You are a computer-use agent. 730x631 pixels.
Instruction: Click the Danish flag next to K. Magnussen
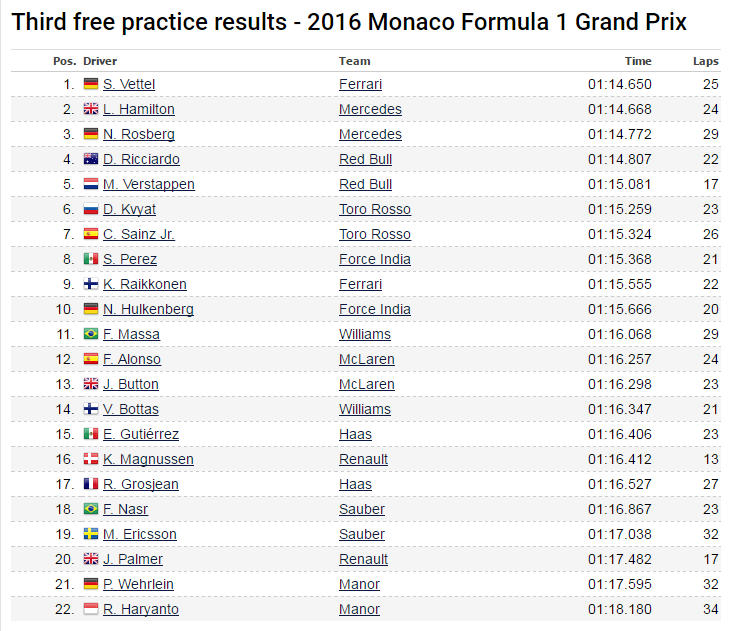coord(90,459)
